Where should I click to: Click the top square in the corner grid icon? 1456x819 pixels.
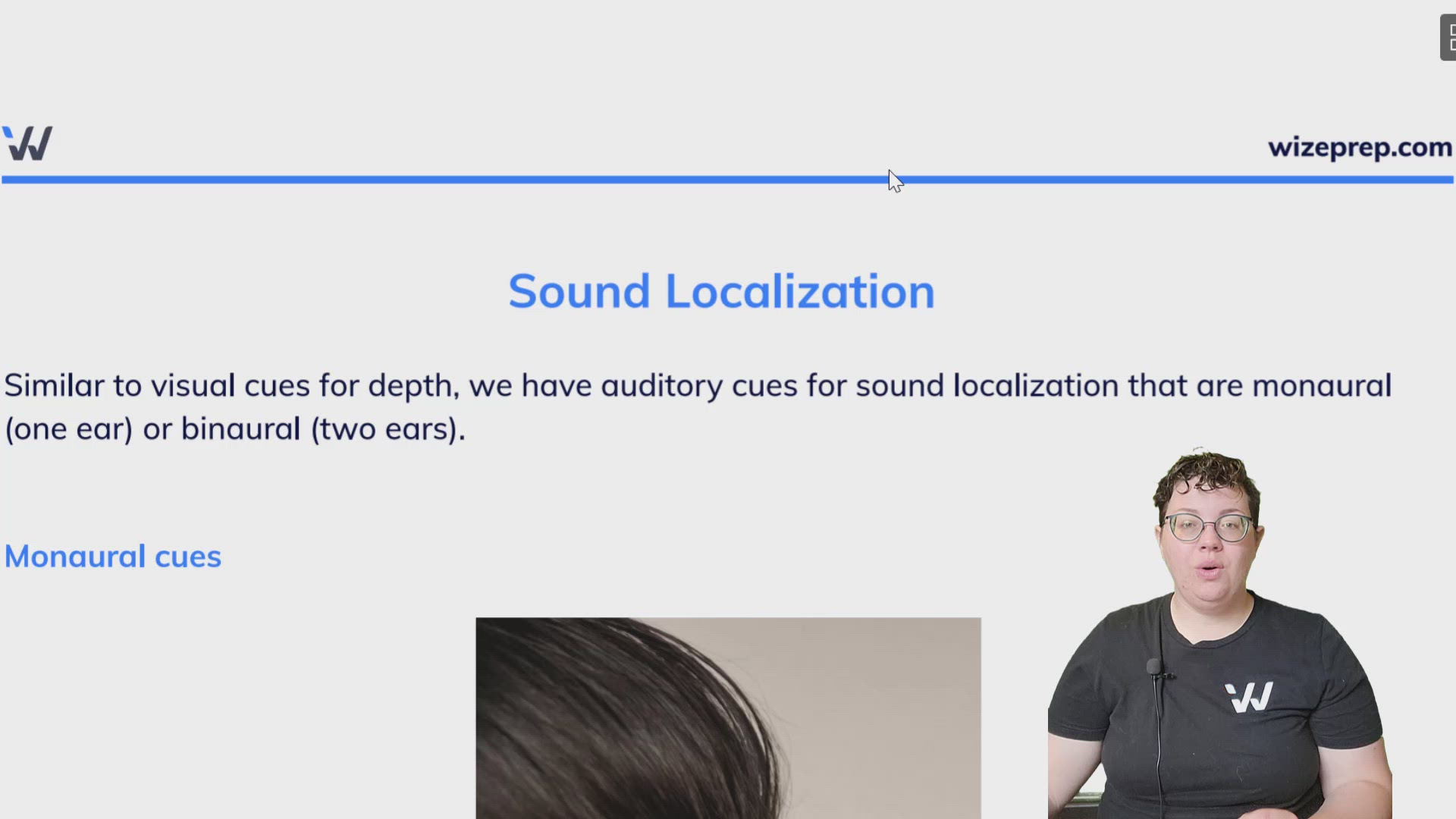[1448, 30]
